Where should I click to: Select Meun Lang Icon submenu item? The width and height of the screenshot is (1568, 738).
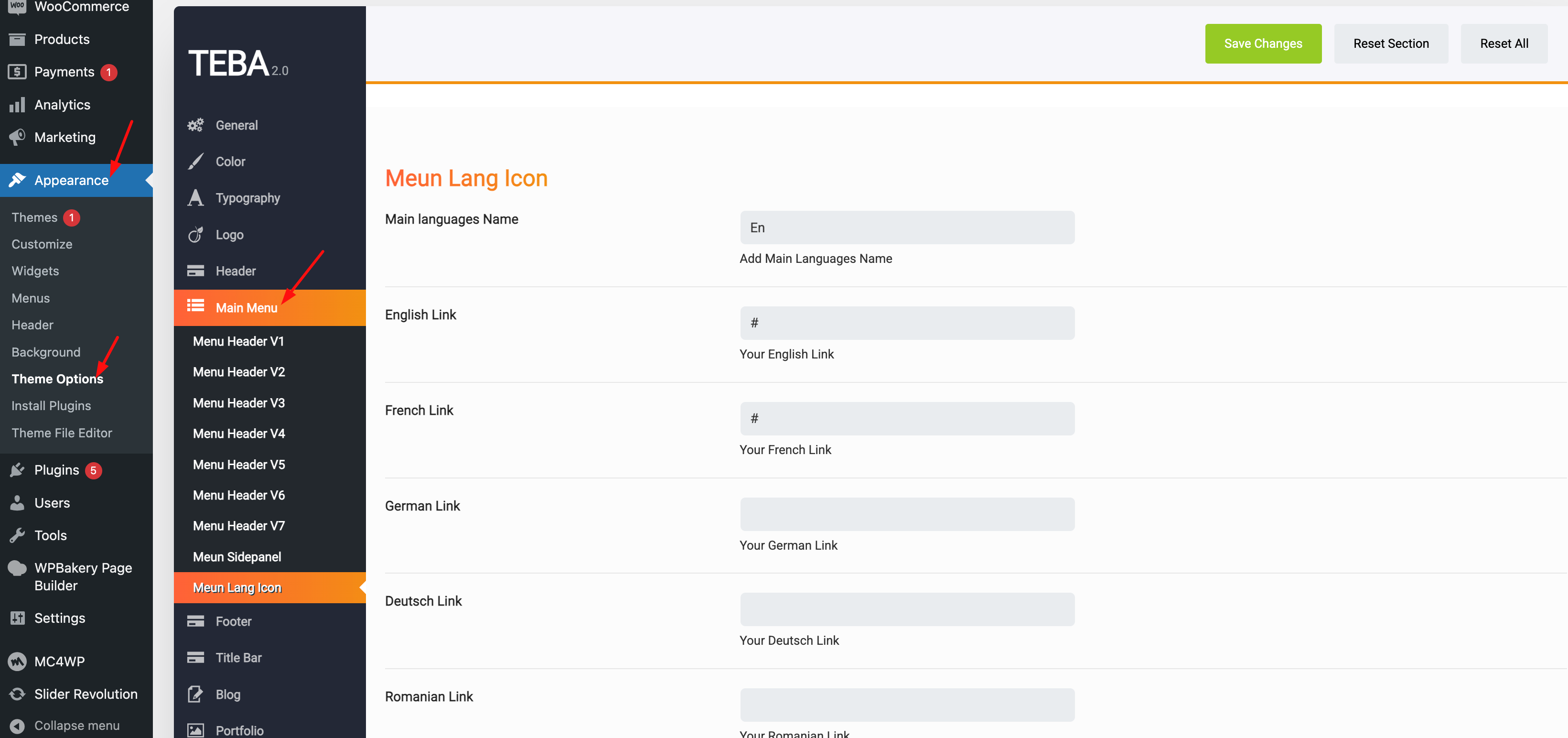pos(269,587)
